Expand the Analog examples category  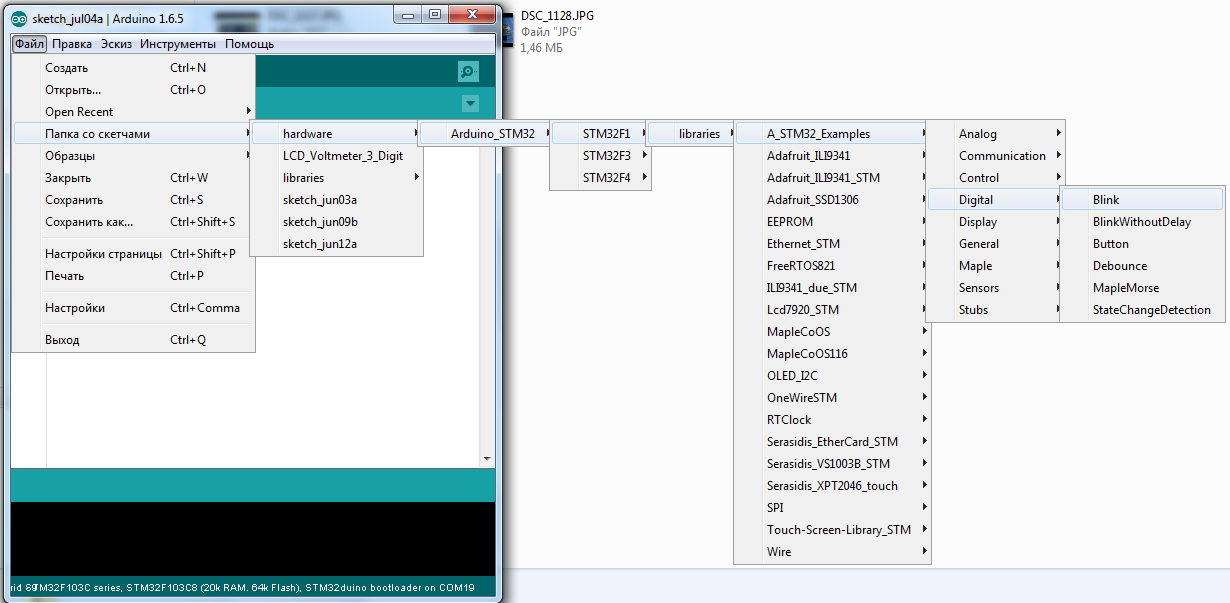(996, 134)
